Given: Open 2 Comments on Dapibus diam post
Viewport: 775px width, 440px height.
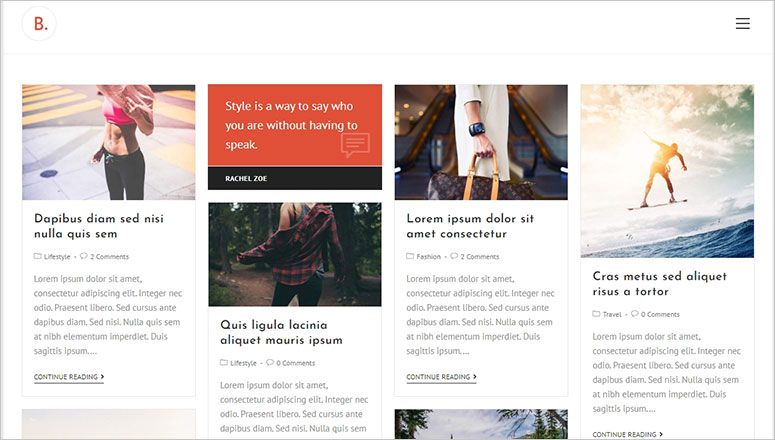Looking at the screenshot, I should (x=109, y=257).
